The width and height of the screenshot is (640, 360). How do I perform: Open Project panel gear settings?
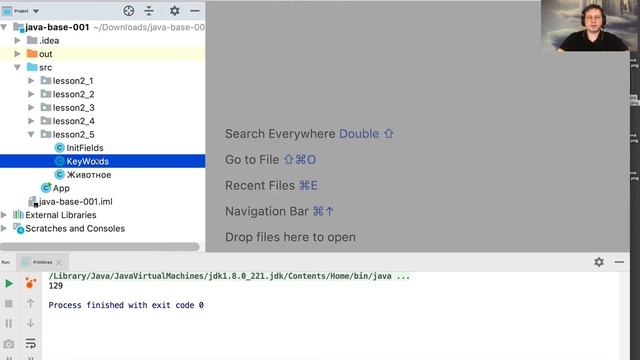tap(175, 11)
